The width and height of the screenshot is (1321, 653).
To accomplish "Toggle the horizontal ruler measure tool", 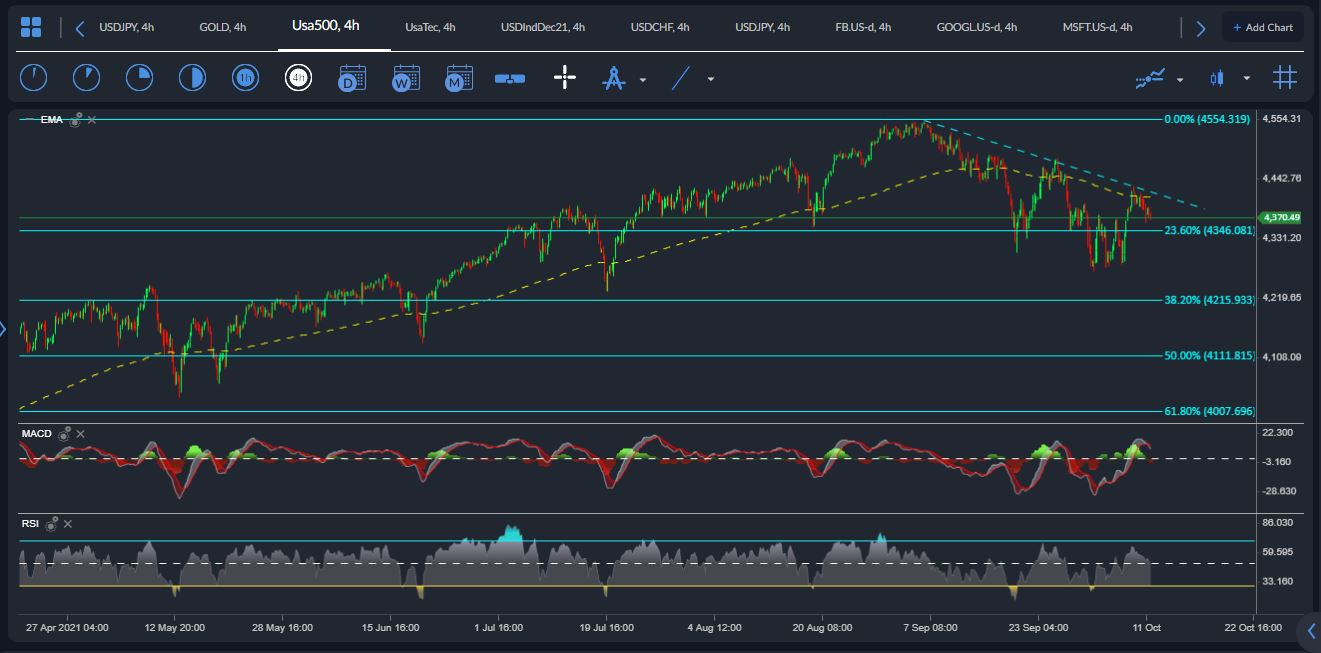I will [510, 78].
